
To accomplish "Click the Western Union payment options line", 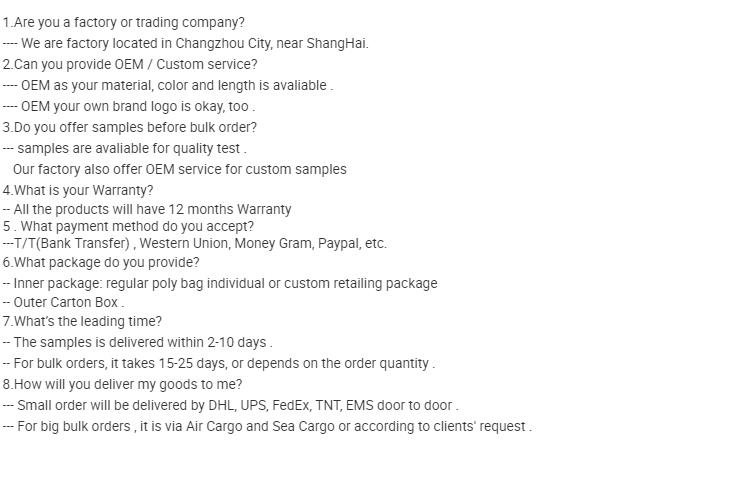I will (195, 243).
